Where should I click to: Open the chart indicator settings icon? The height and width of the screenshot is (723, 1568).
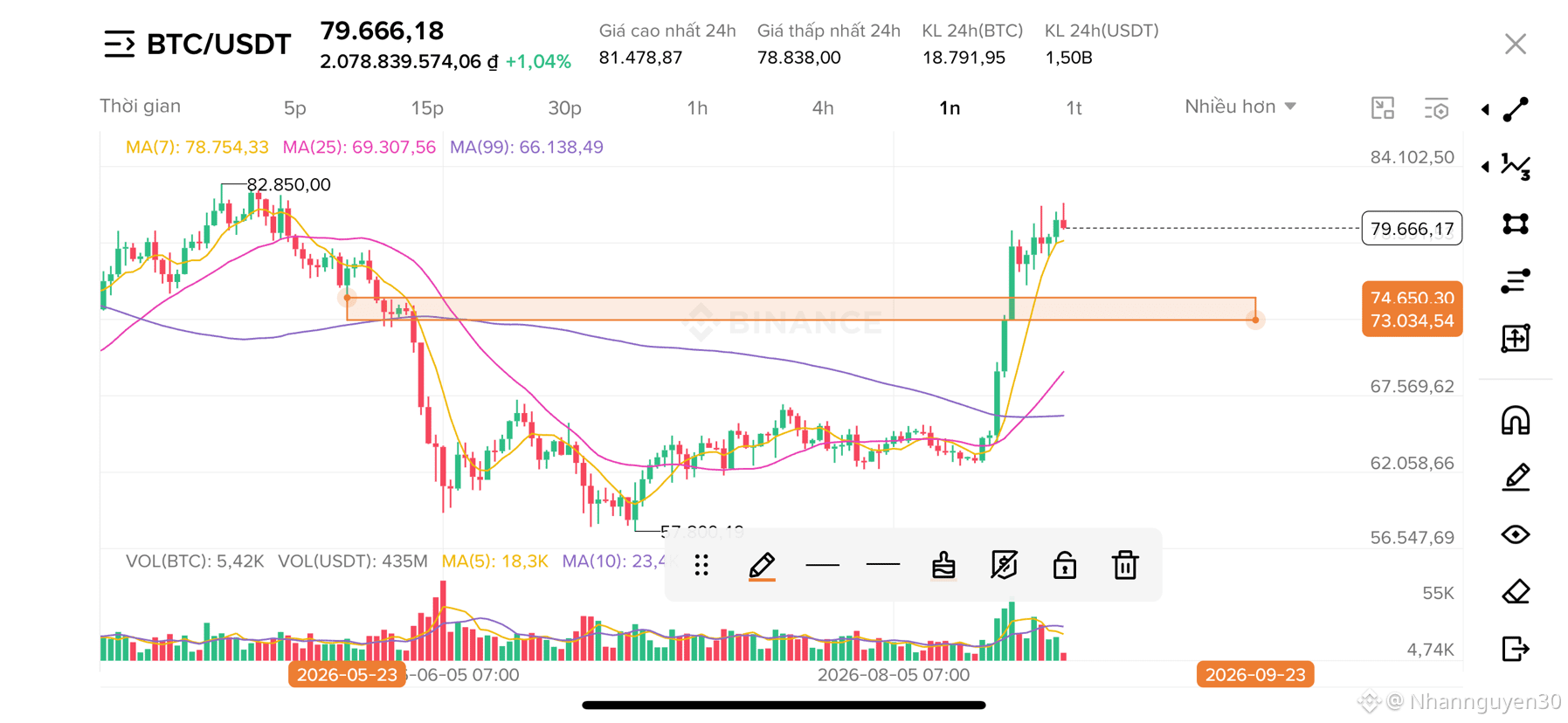[1437, 108]
